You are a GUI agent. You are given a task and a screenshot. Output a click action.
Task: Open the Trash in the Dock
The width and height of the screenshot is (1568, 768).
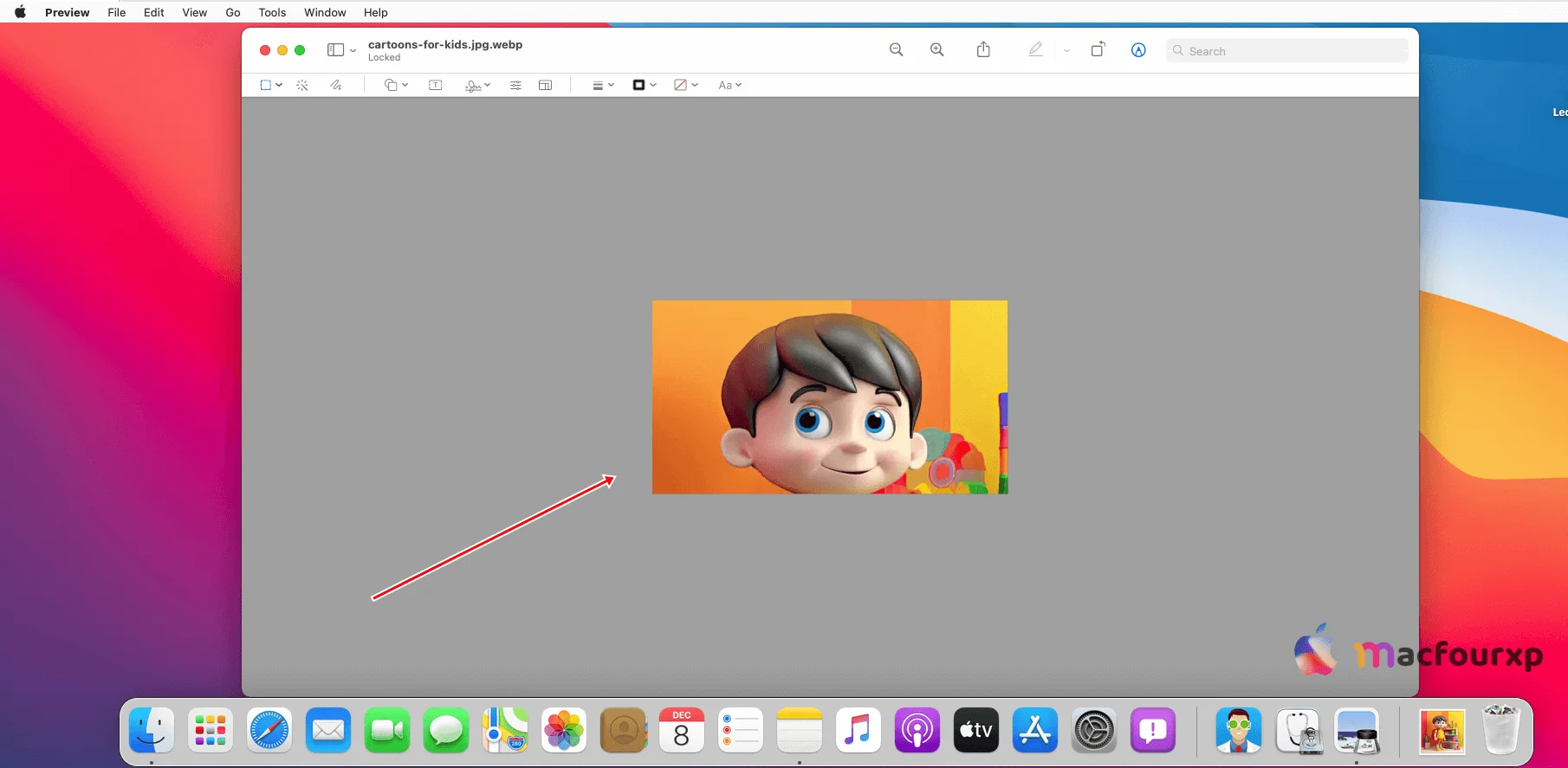[x=1501, y=731]
